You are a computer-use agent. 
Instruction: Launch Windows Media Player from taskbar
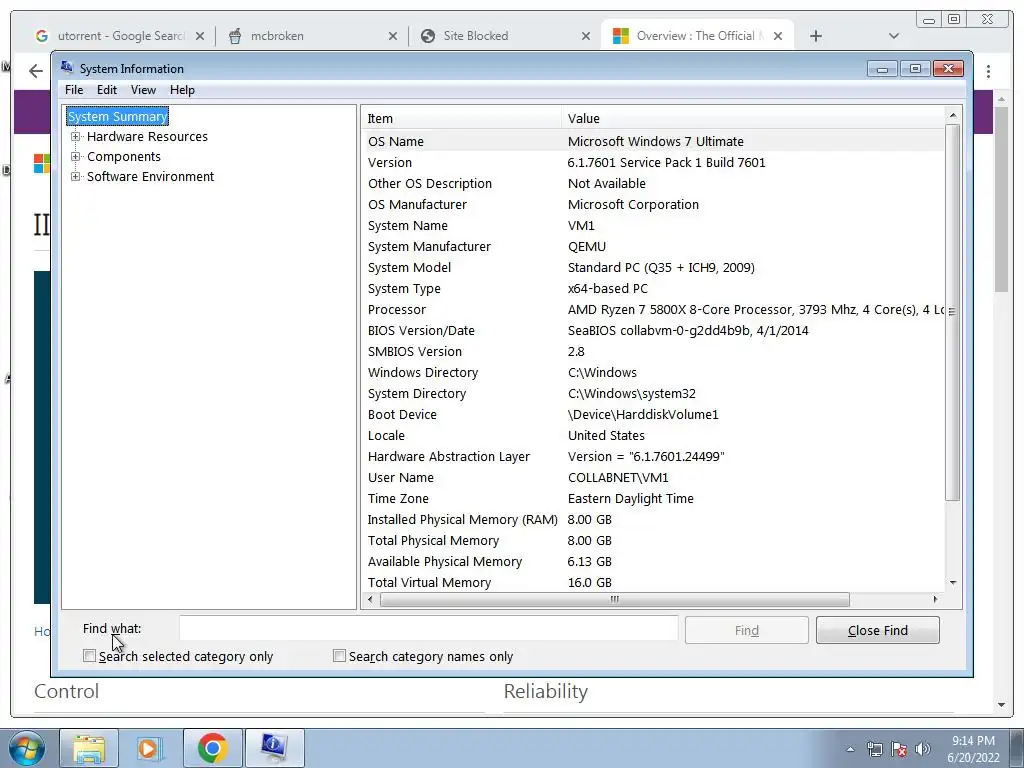tap(148, 748)
